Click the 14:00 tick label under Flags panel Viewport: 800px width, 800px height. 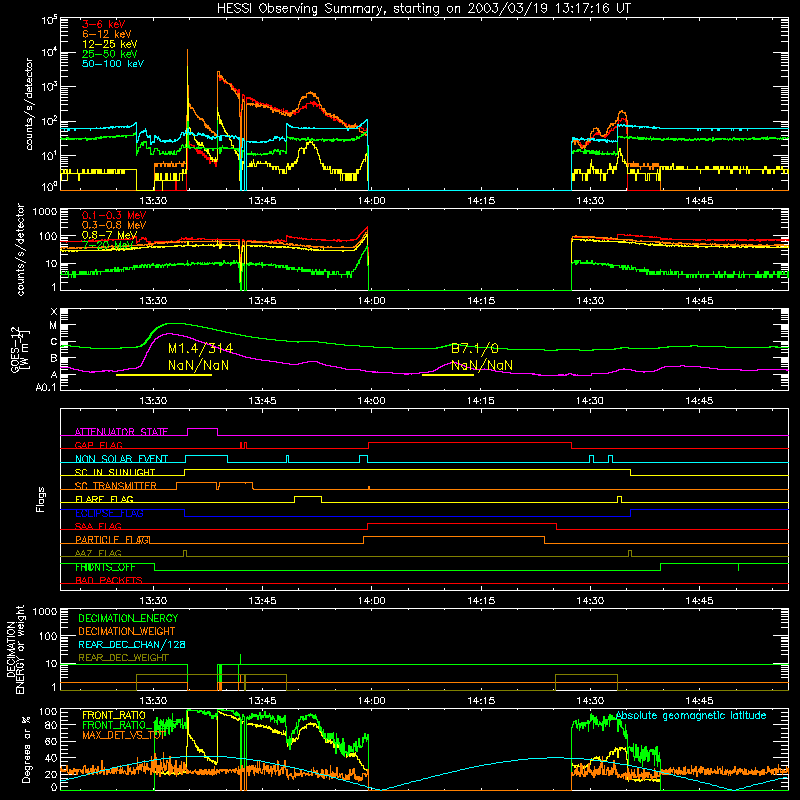click(371, 601)
